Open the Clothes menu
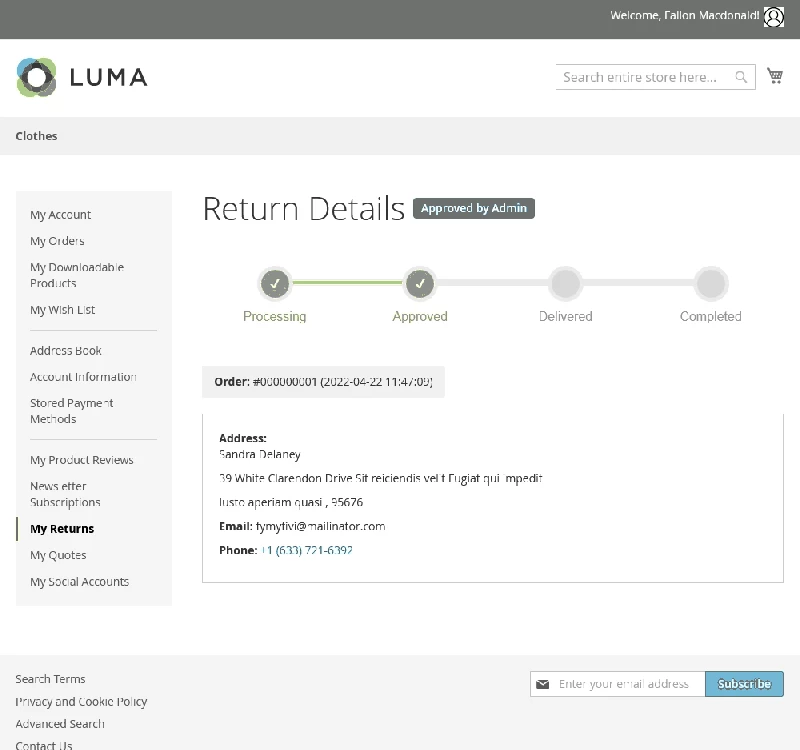800x750 pixels. tap(36, 136)
